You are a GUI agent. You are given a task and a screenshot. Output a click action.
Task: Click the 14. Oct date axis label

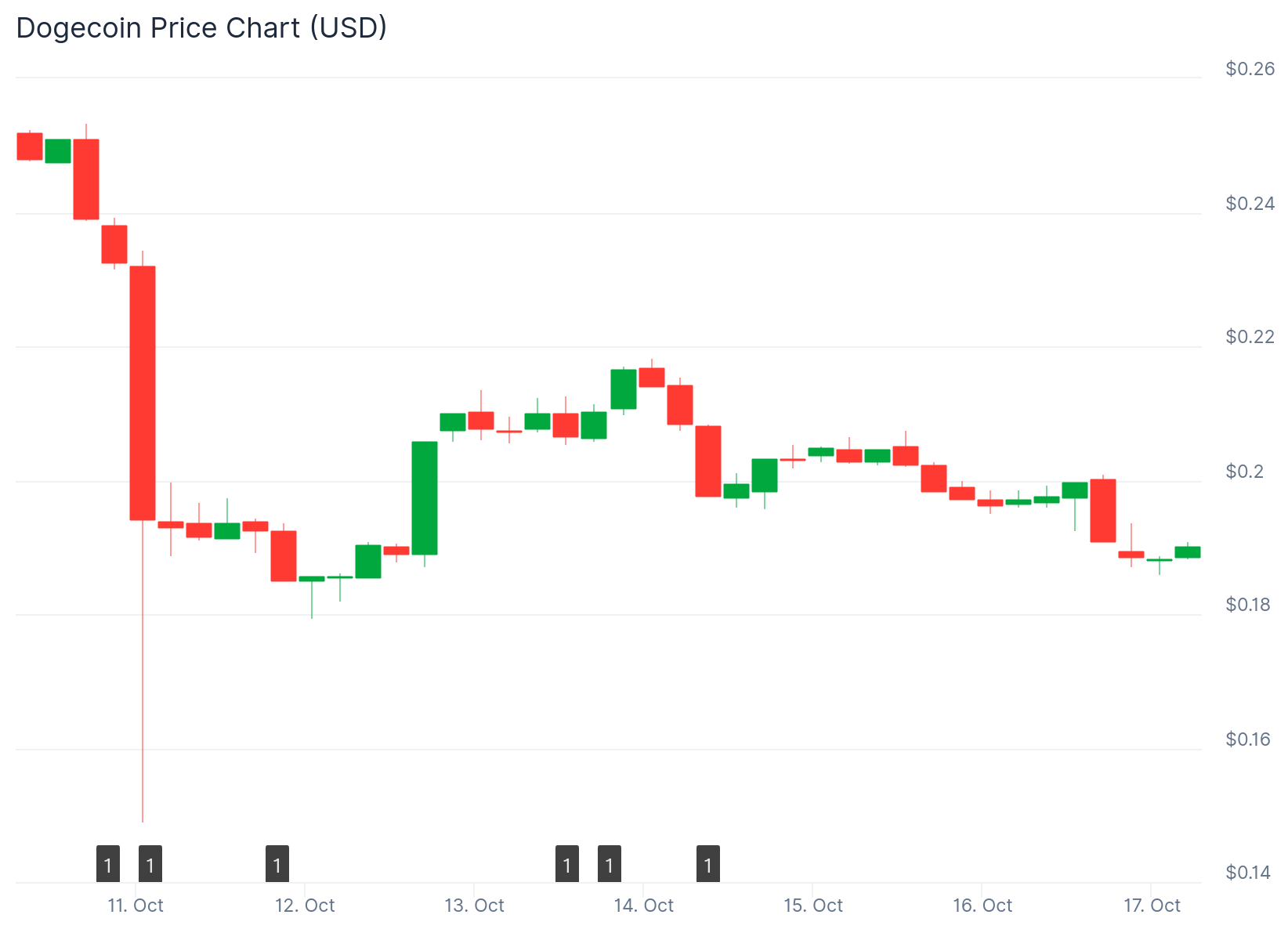click(x=644, y=906)
